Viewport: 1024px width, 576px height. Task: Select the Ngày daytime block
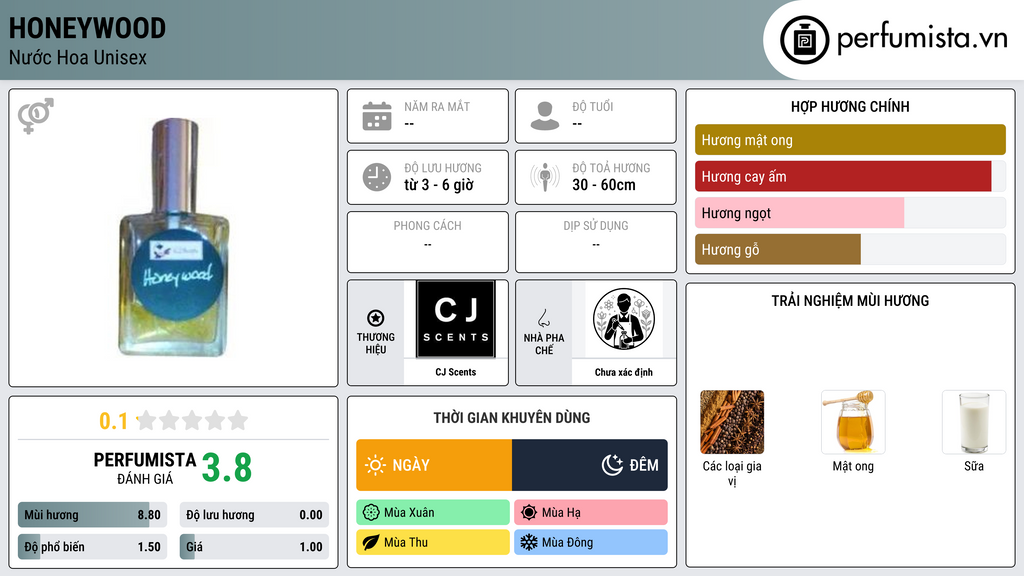tap(434, 465)
